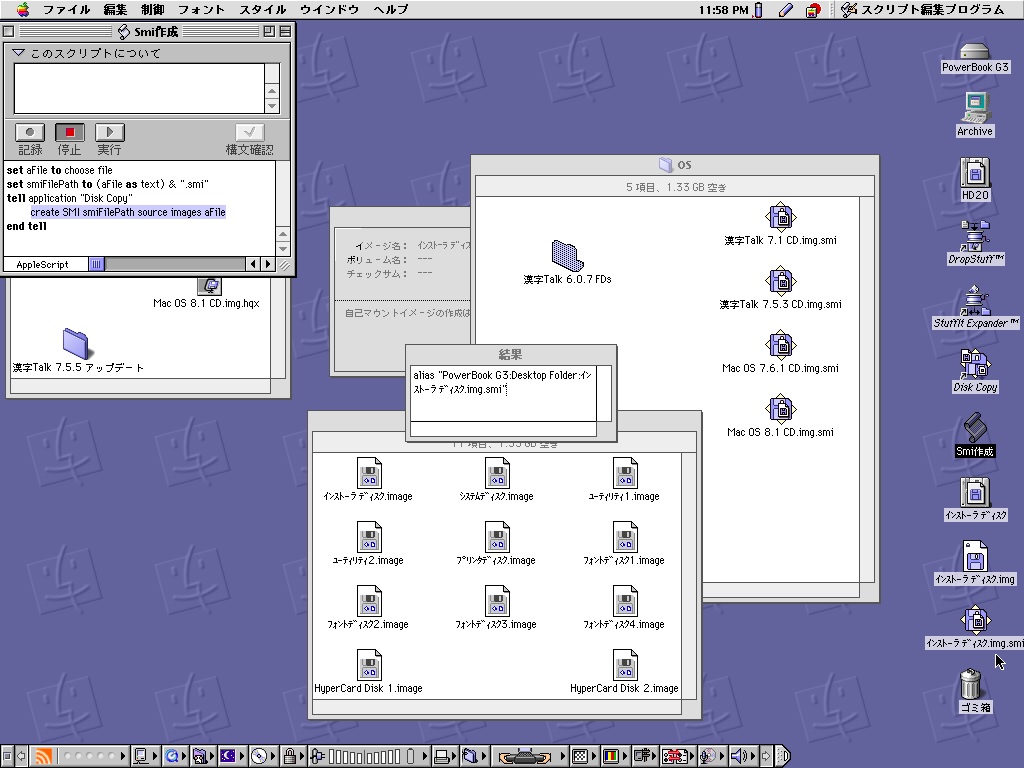The height and width of the screenshot is (768, 1024).
Task: Open the 制御 menu
Action: pyautogui.click(x=152, y=9)
